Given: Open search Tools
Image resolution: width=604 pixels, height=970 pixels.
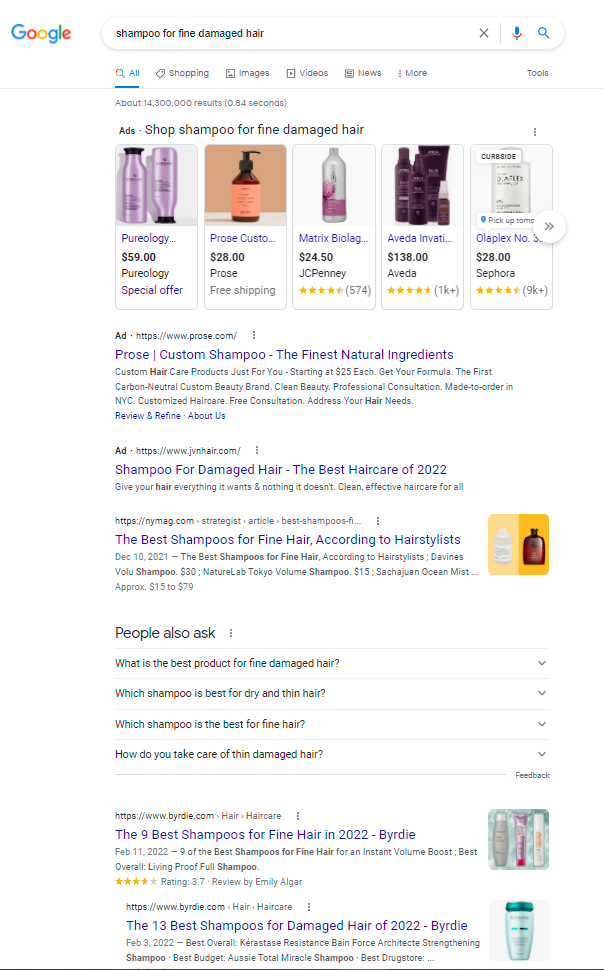Looking at the screenshot, I should [537, 73].
